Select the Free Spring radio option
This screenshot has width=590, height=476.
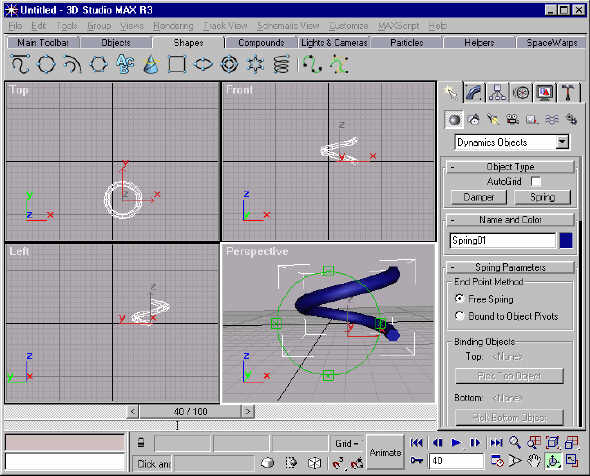(460, 299)
